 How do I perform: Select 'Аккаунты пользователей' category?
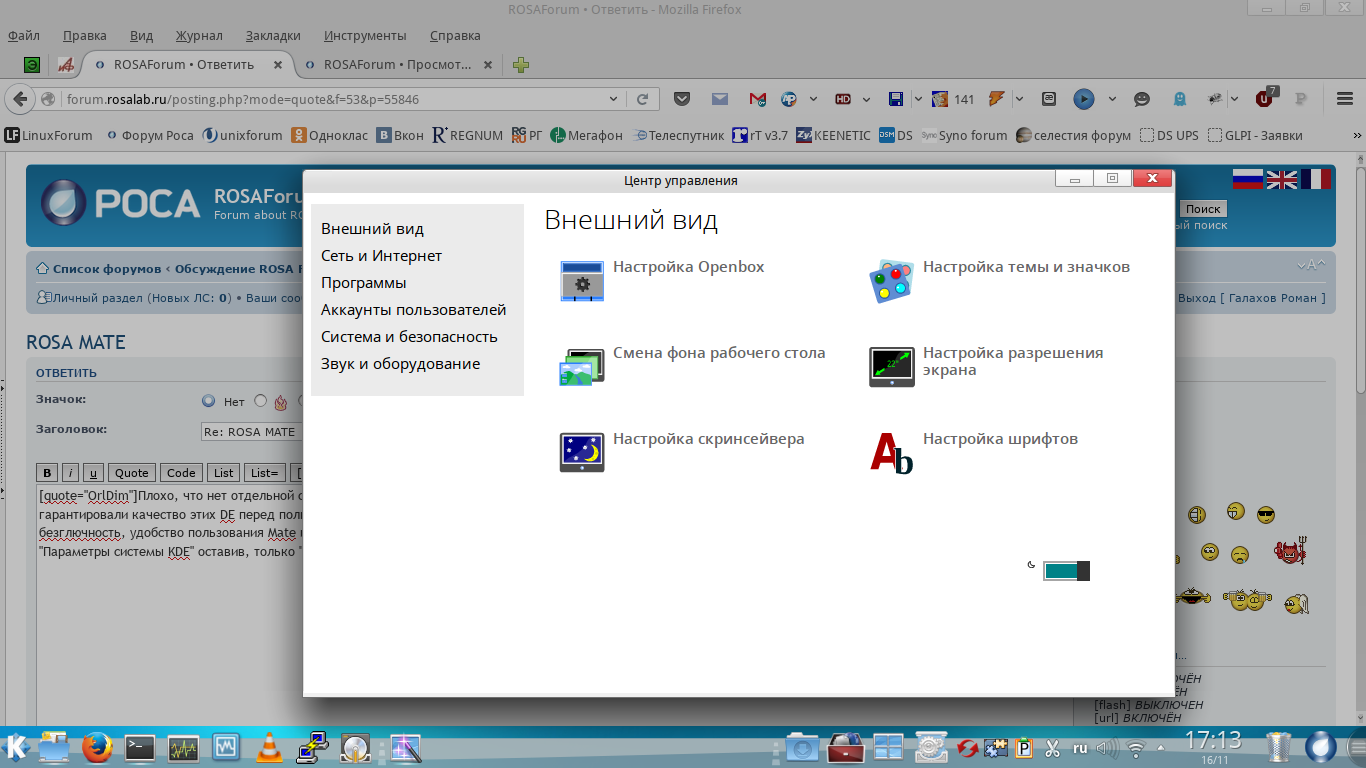(x=414, y=310)
